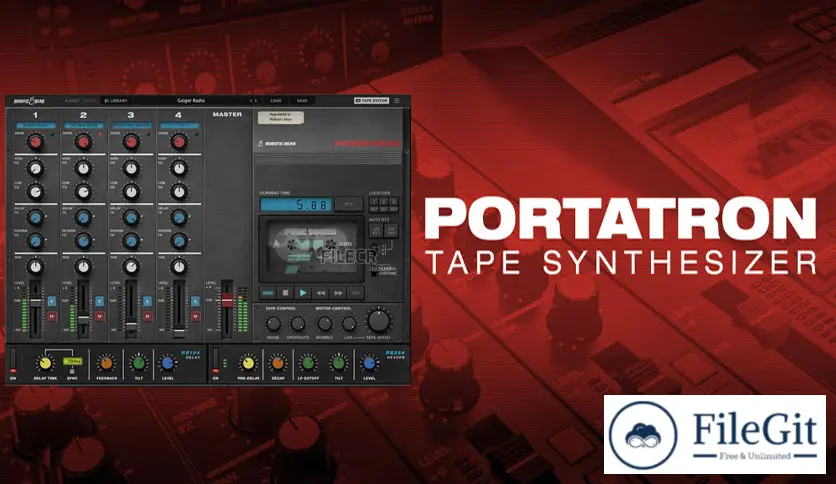This screenshot has height=484, width=836.
Task: Click channel 1 blue Delay FX knob
Action: pos(35,217)
